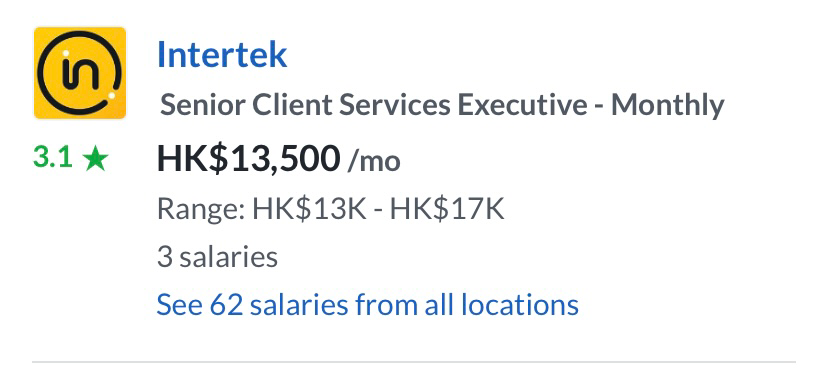
Task: Open the Intertek company name link
Action: [x=222, y=54]
